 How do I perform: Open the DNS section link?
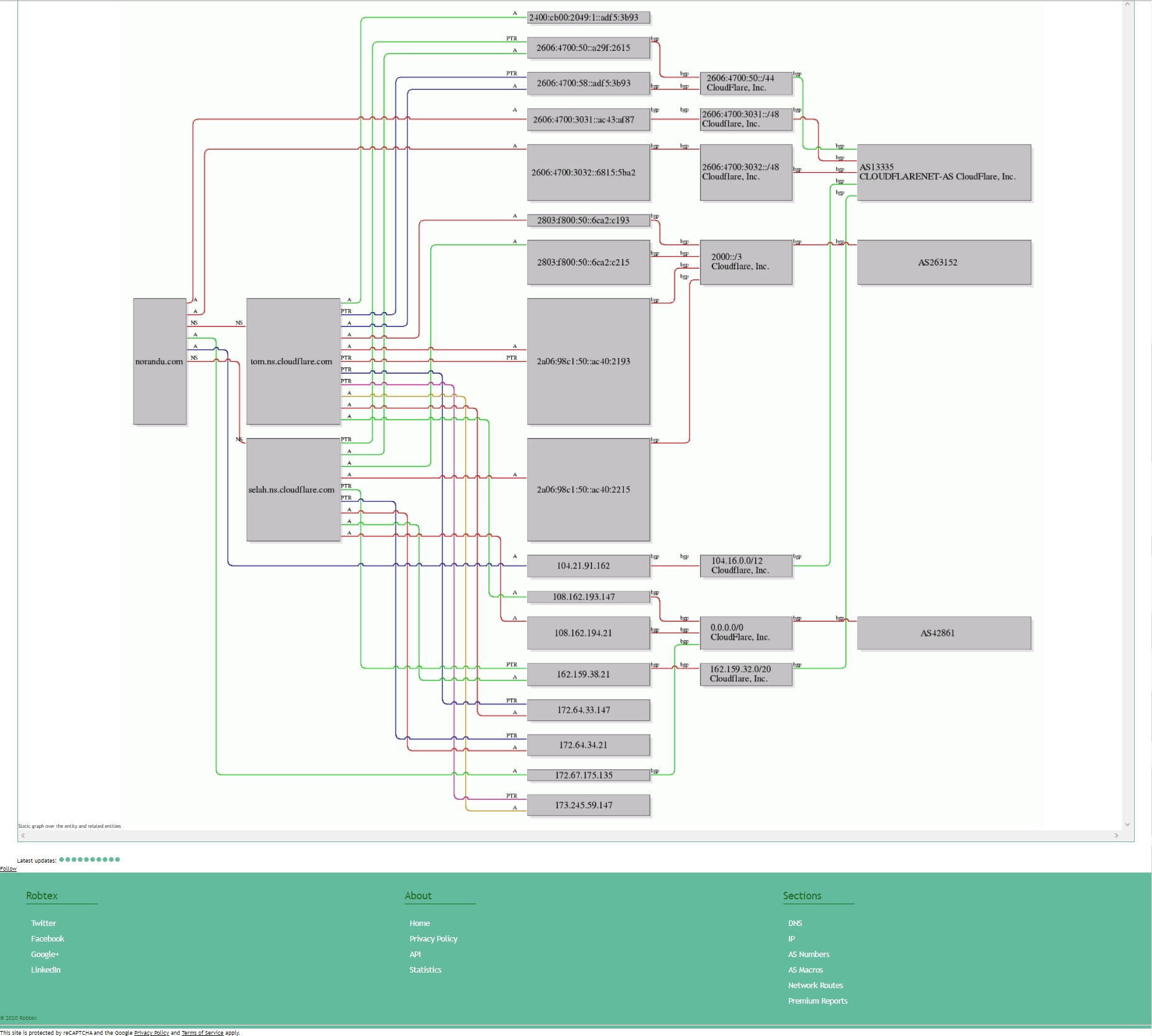[x=795, y=924]
